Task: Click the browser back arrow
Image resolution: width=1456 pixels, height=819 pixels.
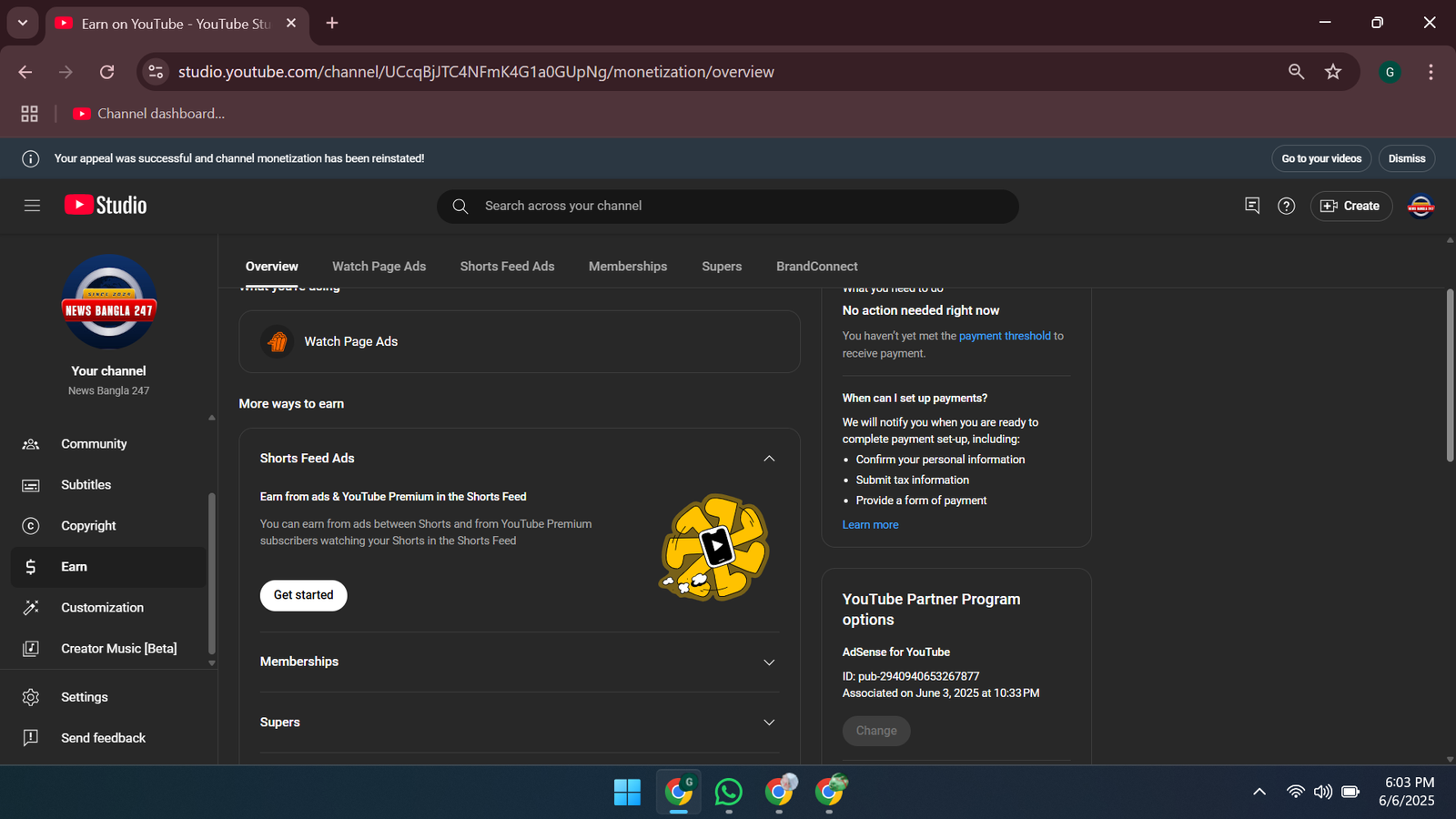Action: [25, 72]
